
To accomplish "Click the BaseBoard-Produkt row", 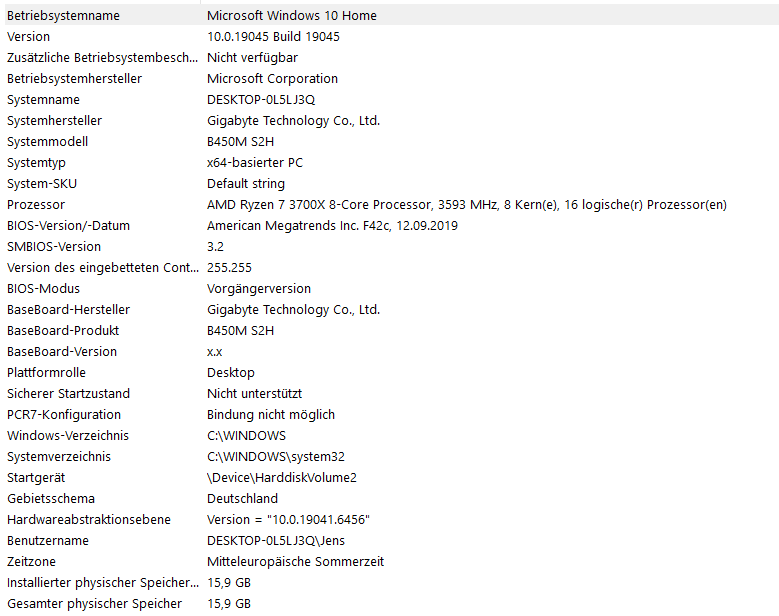I will pyautogui.click(x=391, y=331).
